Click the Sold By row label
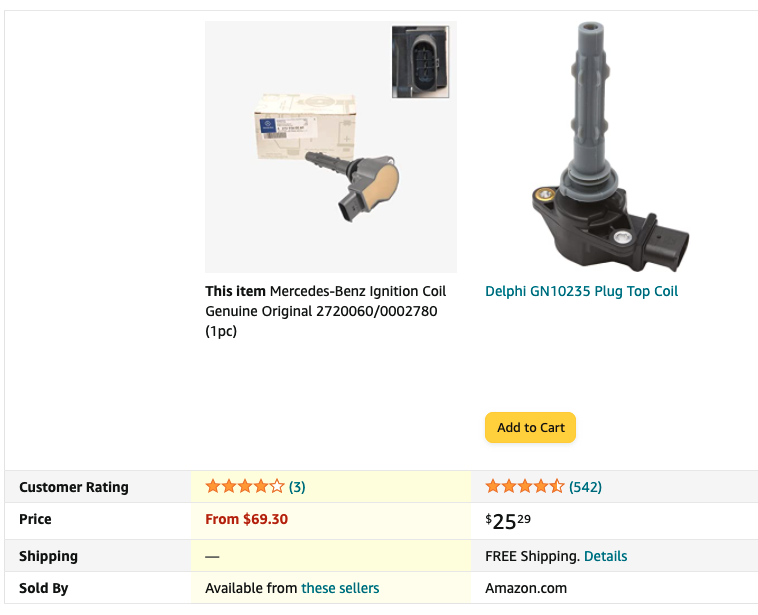Viewport: 758px width, 615px height. coord(44,588)
